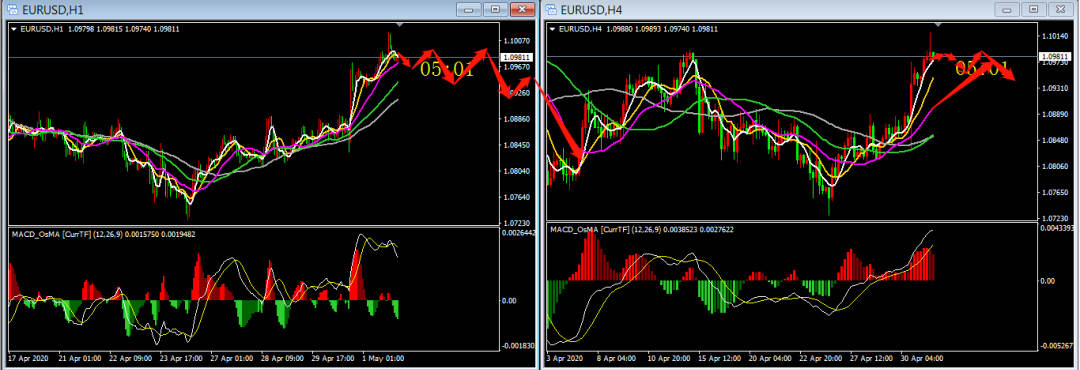
Task: Click MACD value -0.005267 on H4 scale
Action: (1057, 345)
